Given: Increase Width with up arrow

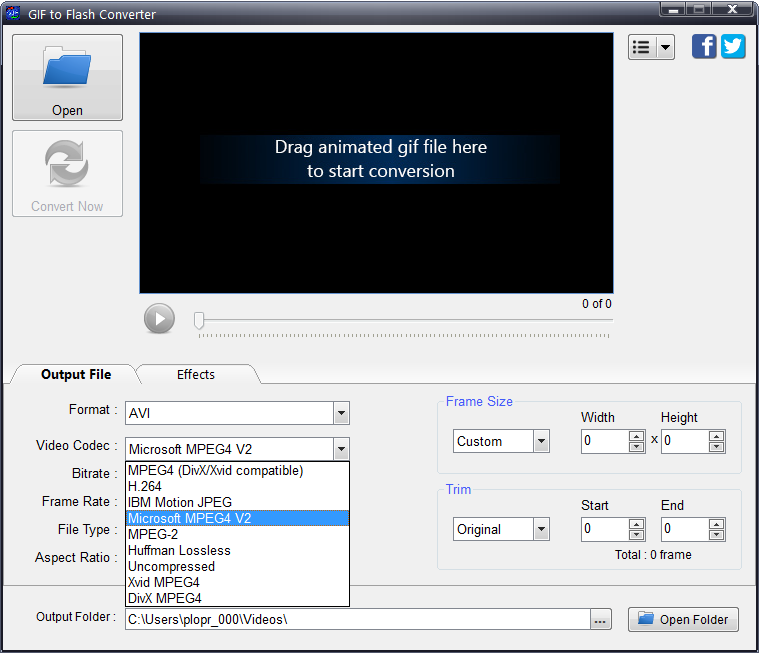Looking at the screenshot, I should (x=637, y=436).
